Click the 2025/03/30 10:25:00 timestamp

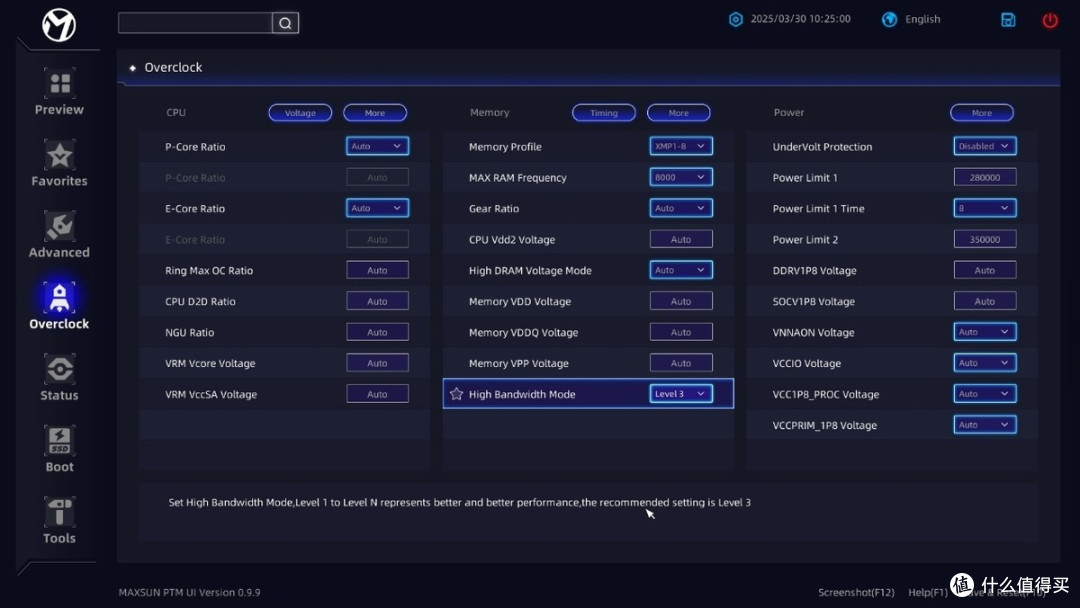point(800,19)
